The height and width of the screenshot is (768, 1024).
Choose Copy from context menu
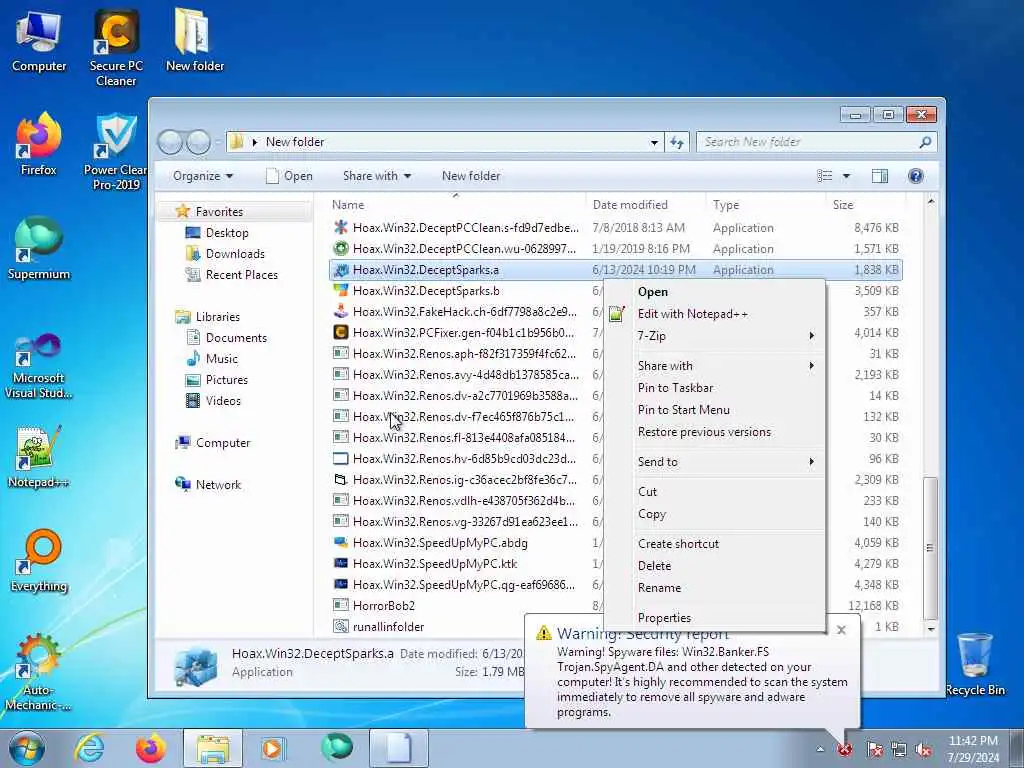[x=716, y=514]
